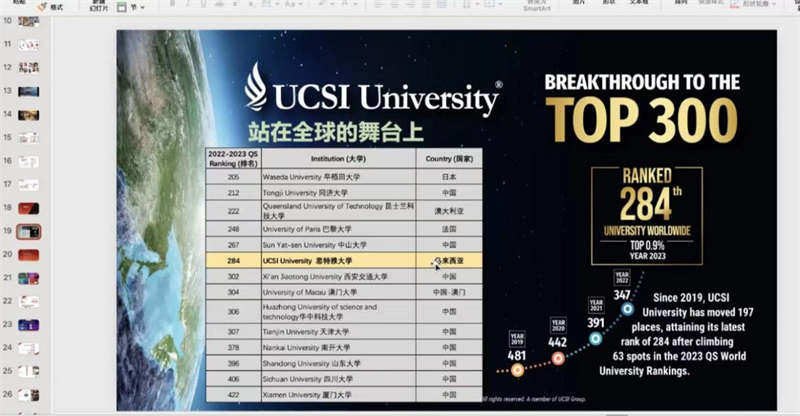Click the Queensland University of Technology cell
Viewport: 800px width, 416px height.
(x=339, y=211)
